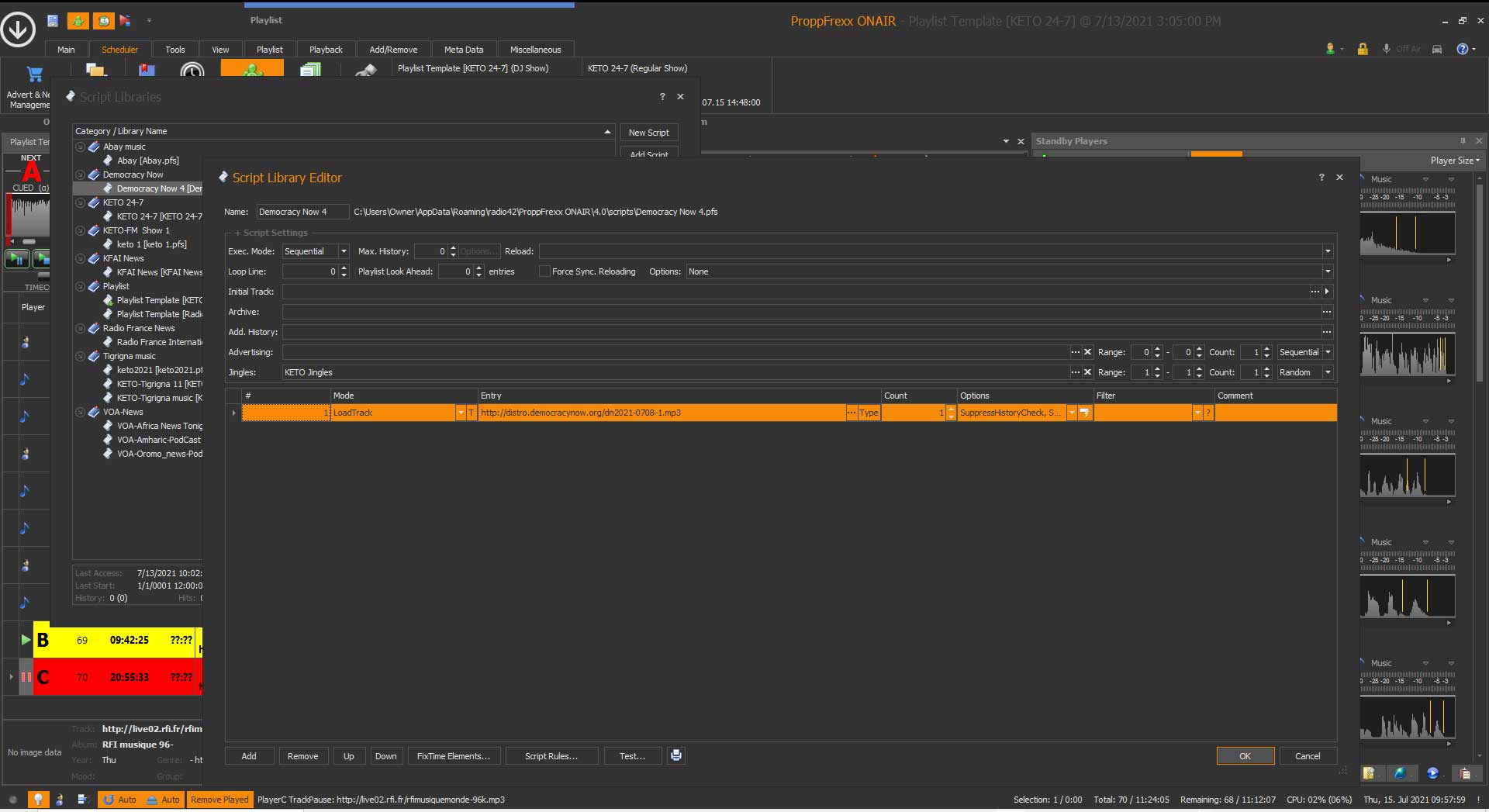Click the lightbulb icon in the status bar
Screen dimensions: 1489x812
tap(37, 800)
